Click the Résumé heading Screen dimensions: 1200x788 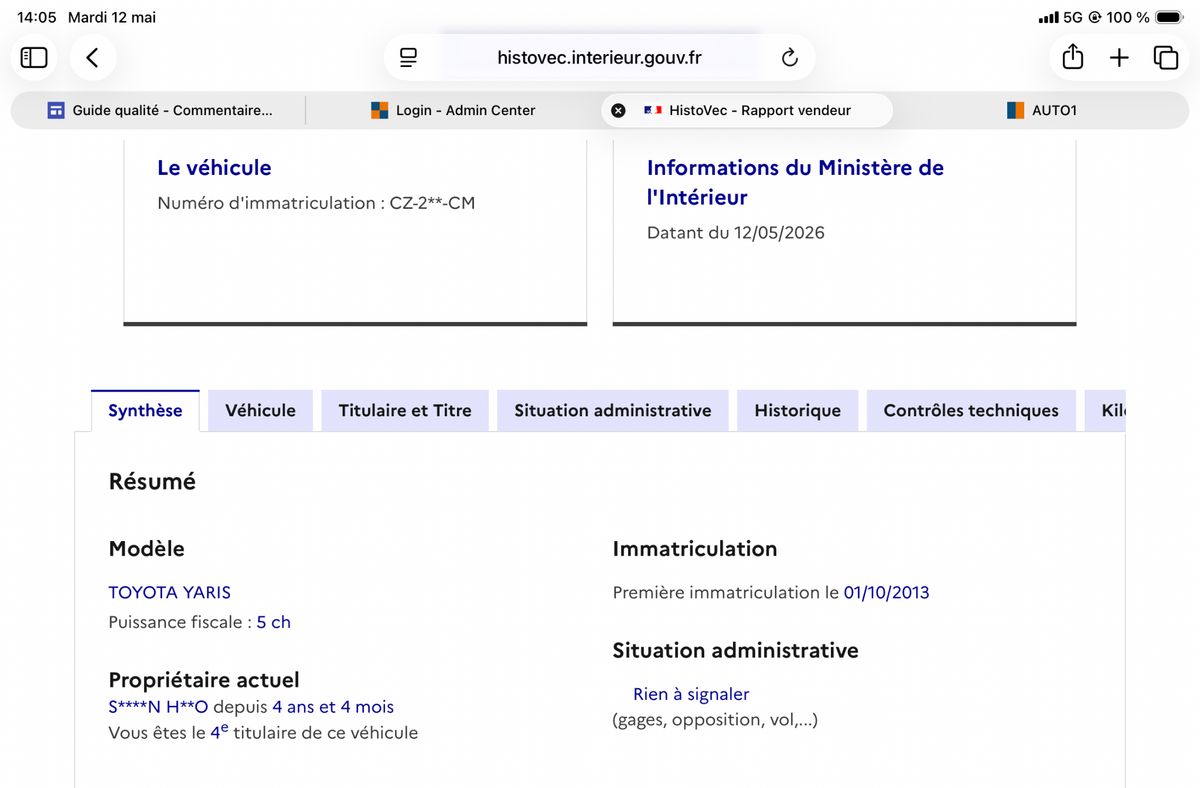[152, 481]
